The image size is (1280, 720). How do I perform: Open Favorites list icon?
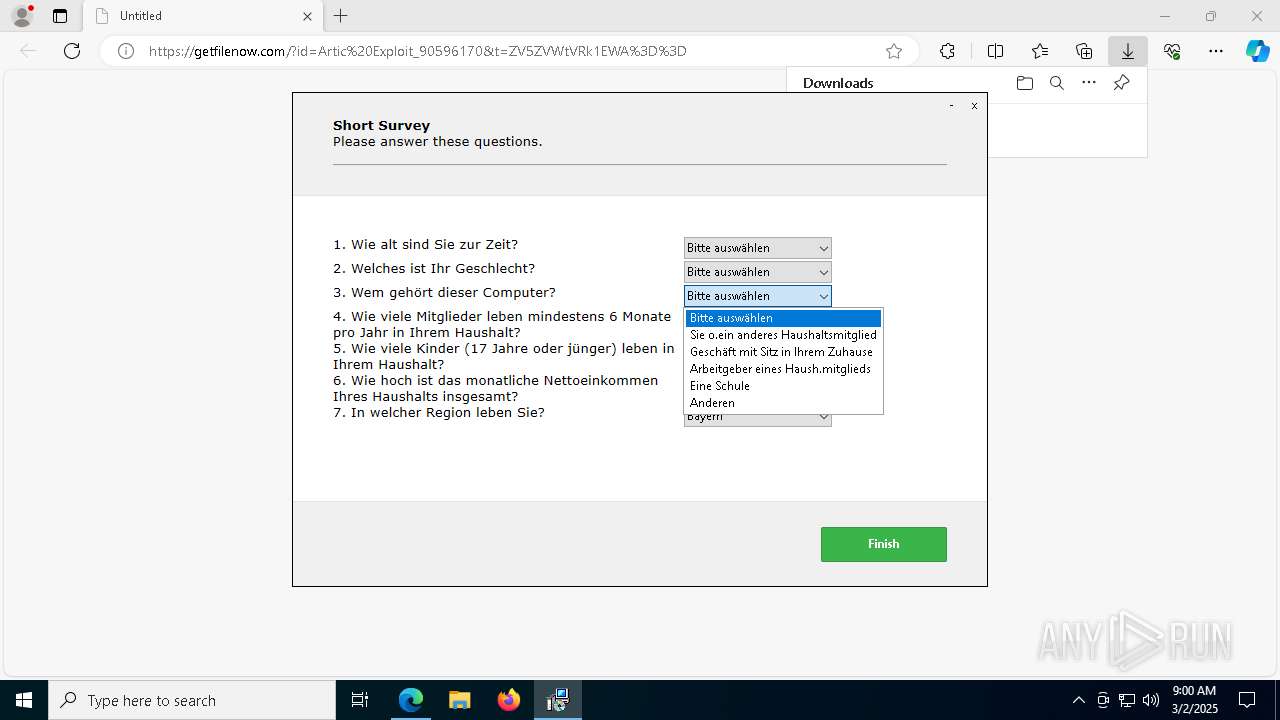1040,51
